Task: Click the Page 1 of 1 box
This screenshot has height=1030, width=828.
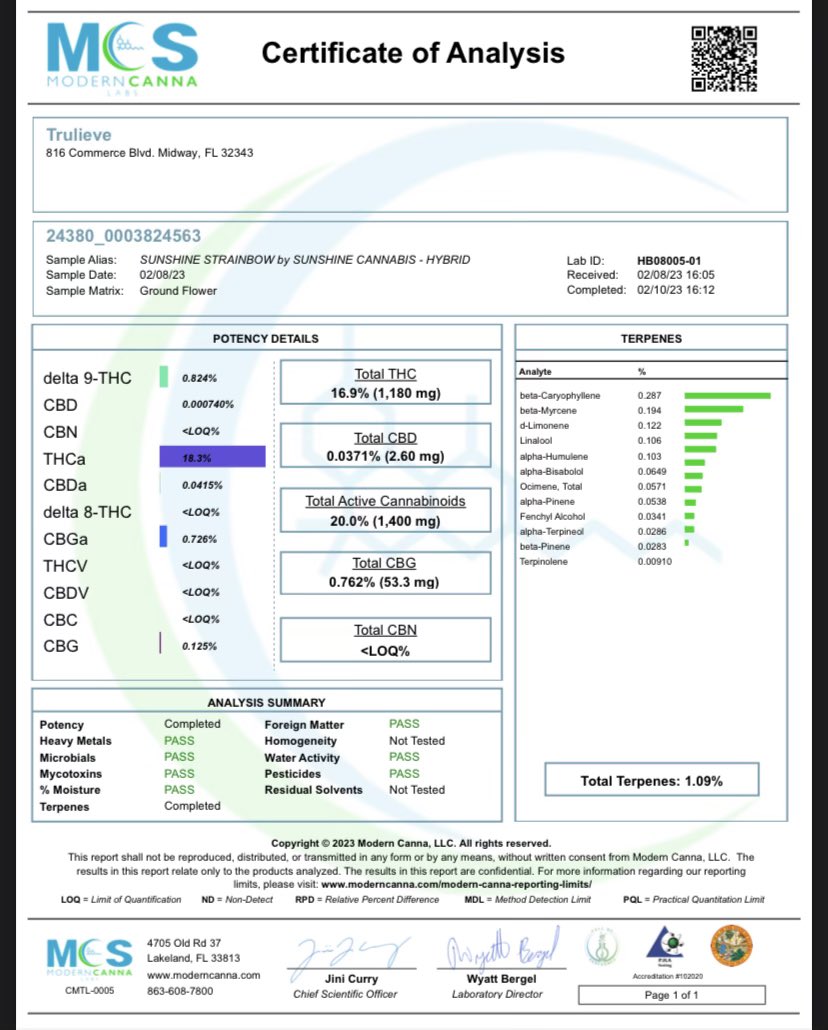Action: (672, 995)
